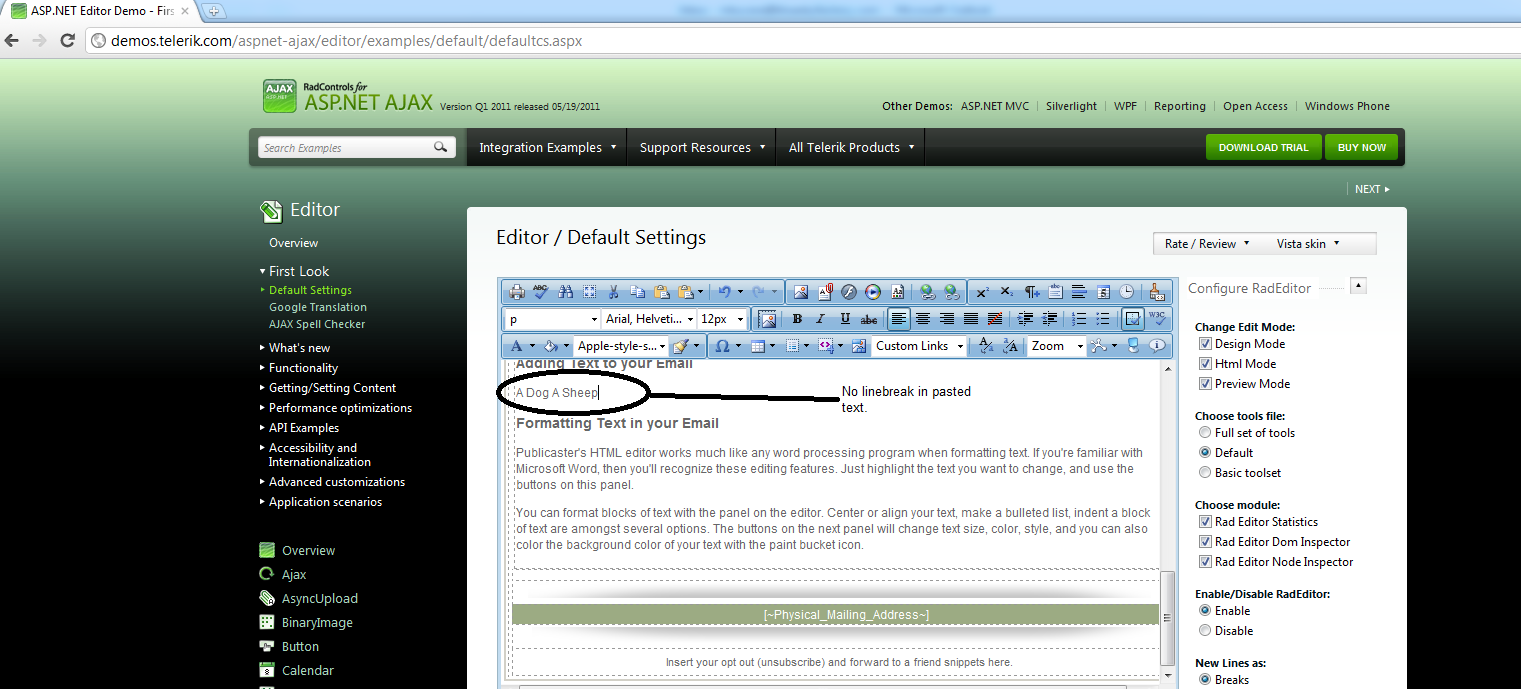Run the ABC spell check tool
The height and width of the screenshot is (689, 1521).
(x=541, y=292)
